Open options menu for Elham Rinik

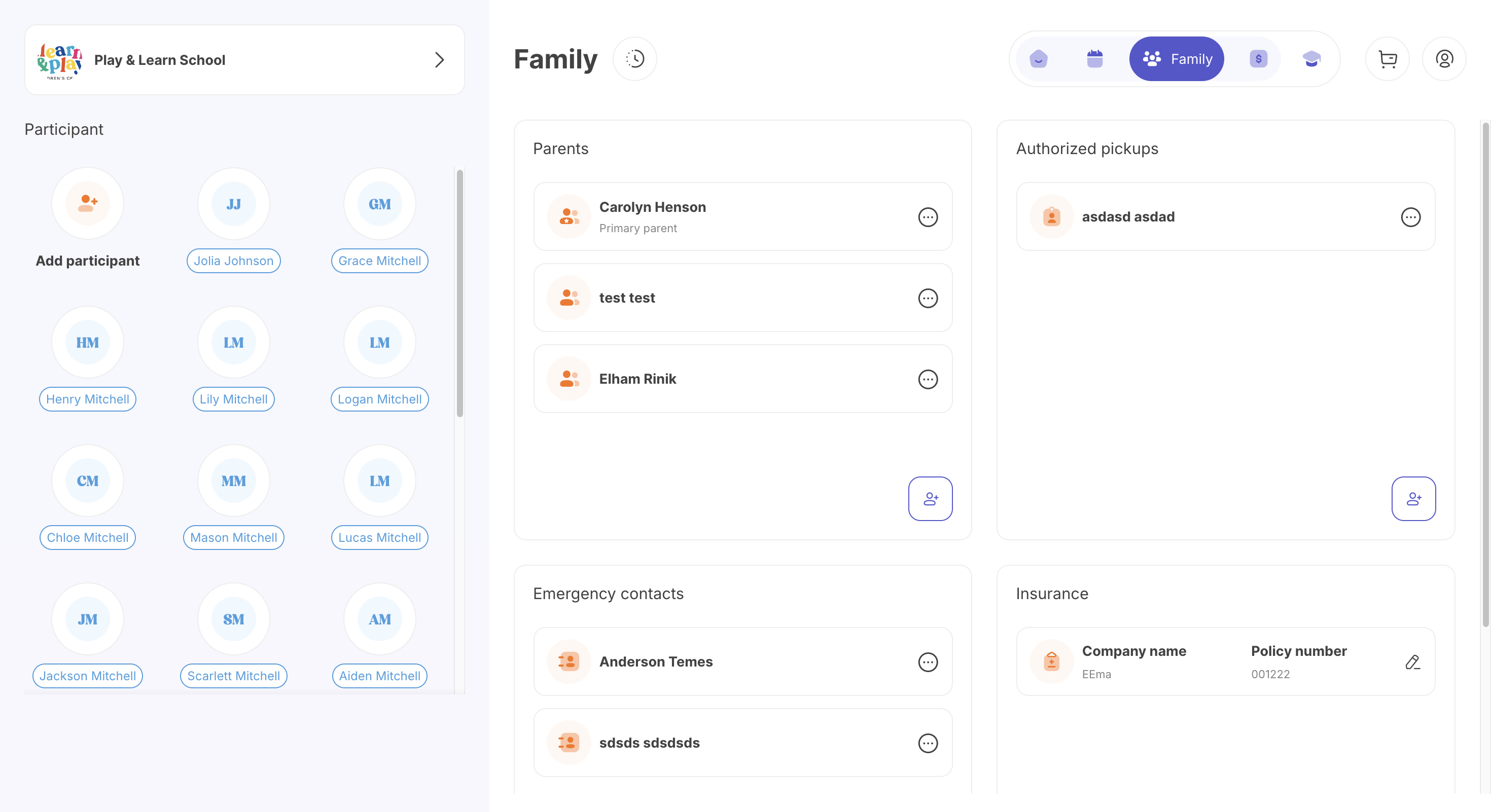pyautogui.click(x=928, y=380)
